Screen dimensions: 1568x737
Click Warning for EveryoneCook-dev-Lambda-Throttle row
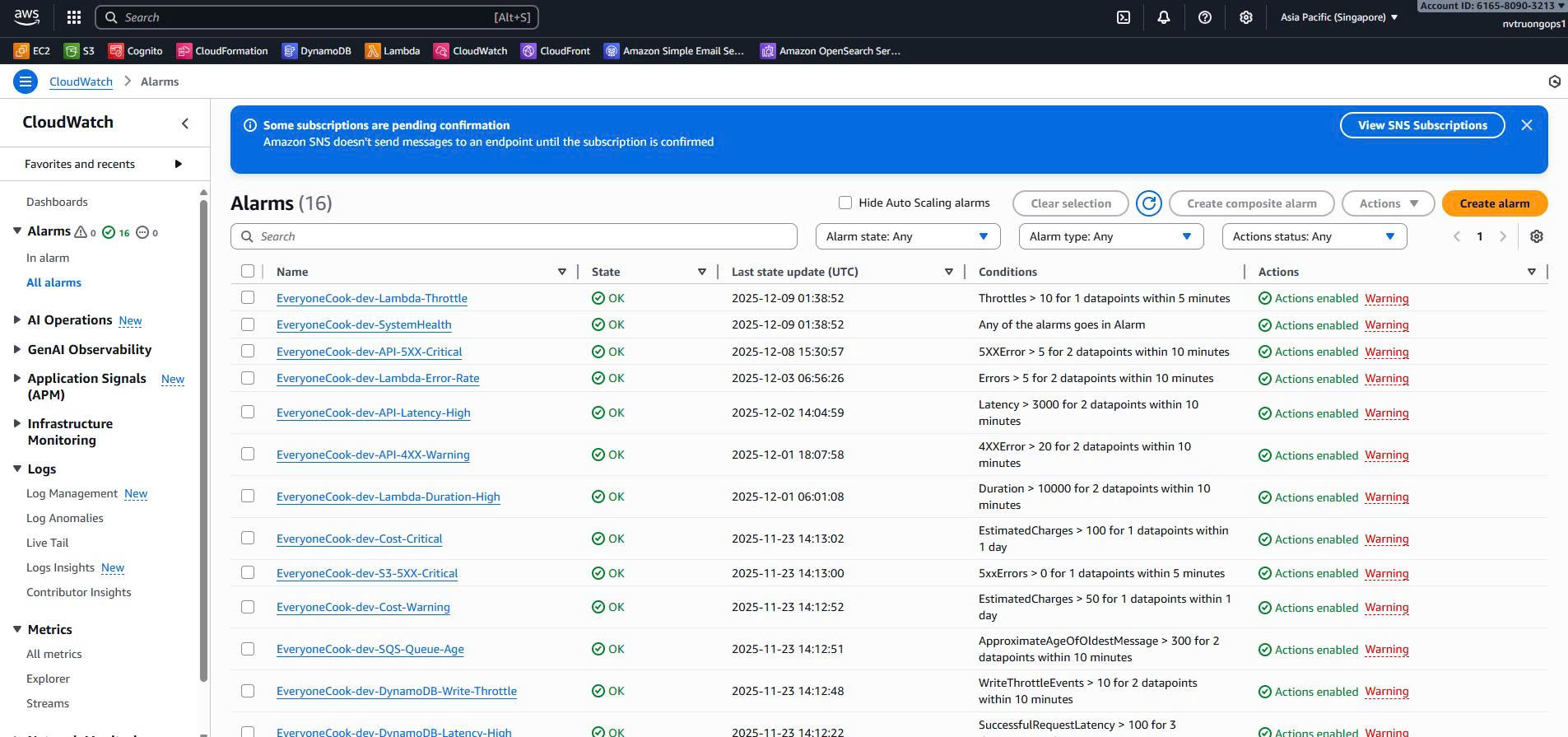(1387, 298)
